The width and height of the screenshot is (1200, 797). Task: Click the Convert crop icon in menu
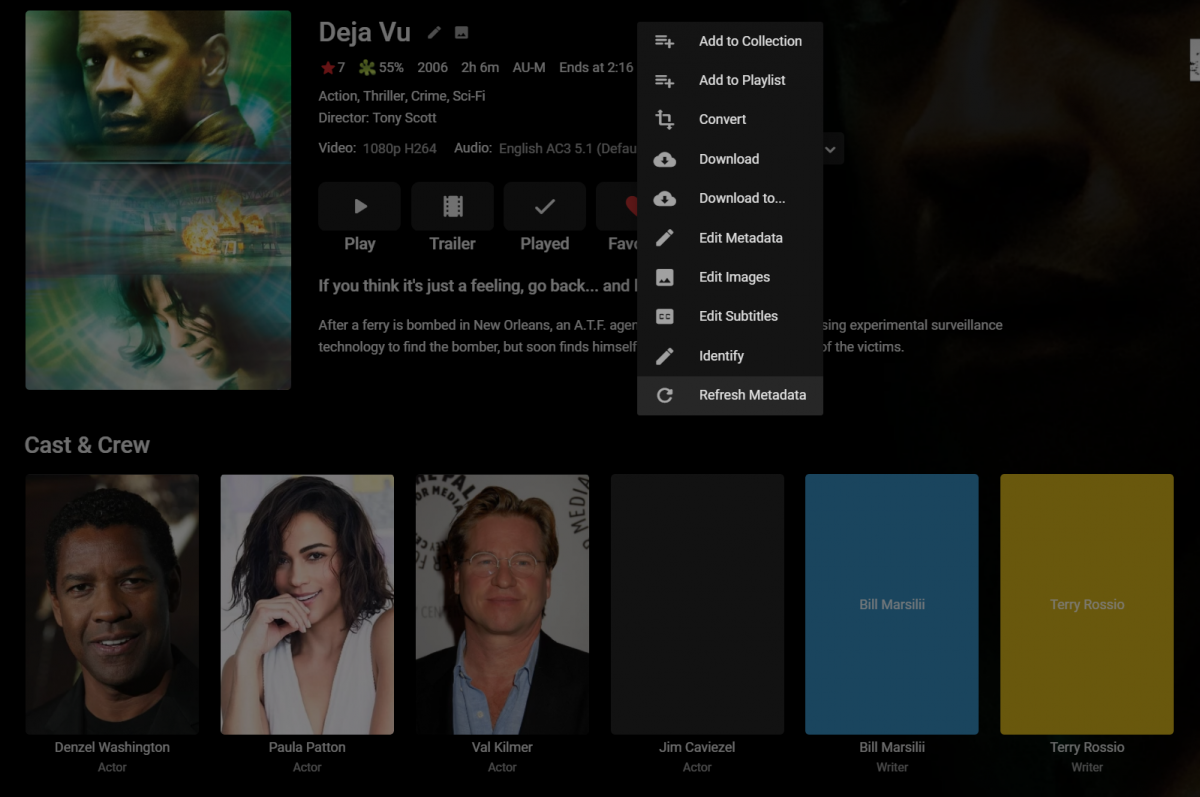coord(664,120)
